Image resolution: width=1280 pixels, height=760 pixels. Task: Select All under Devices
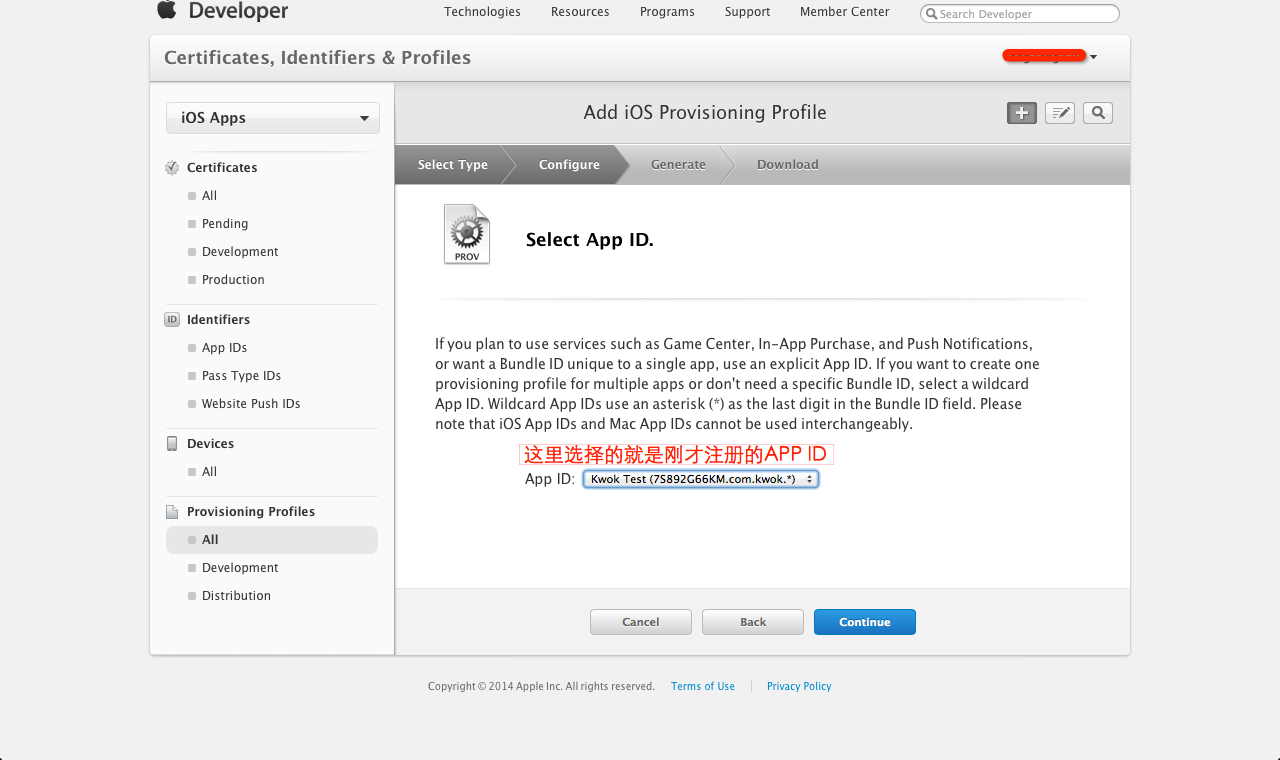(x=209, y=472)
